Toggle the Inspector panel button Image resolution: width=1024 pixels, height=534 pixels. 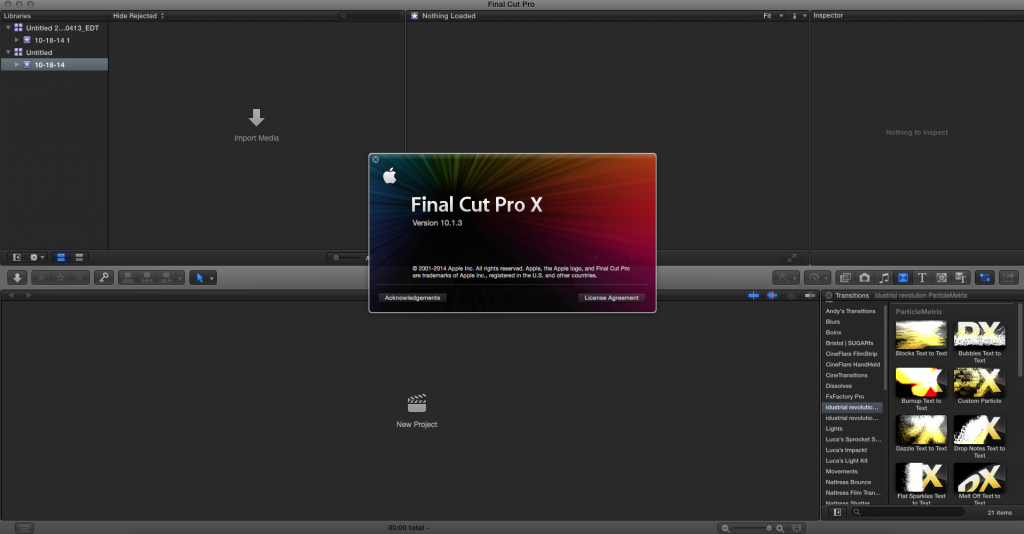(x=985, y=277)
